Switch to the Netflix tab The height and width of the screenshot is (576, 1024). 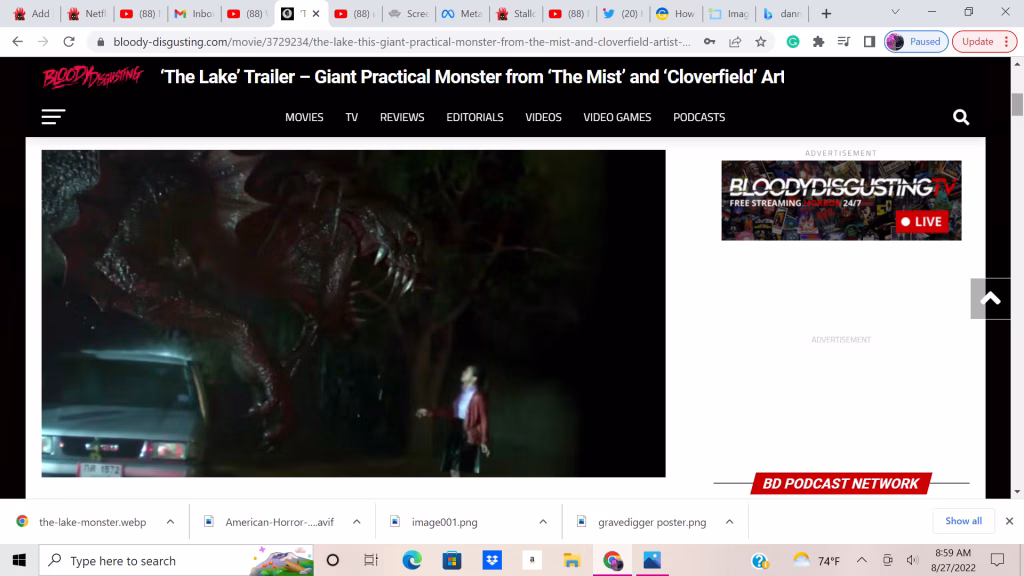[88, 14]
